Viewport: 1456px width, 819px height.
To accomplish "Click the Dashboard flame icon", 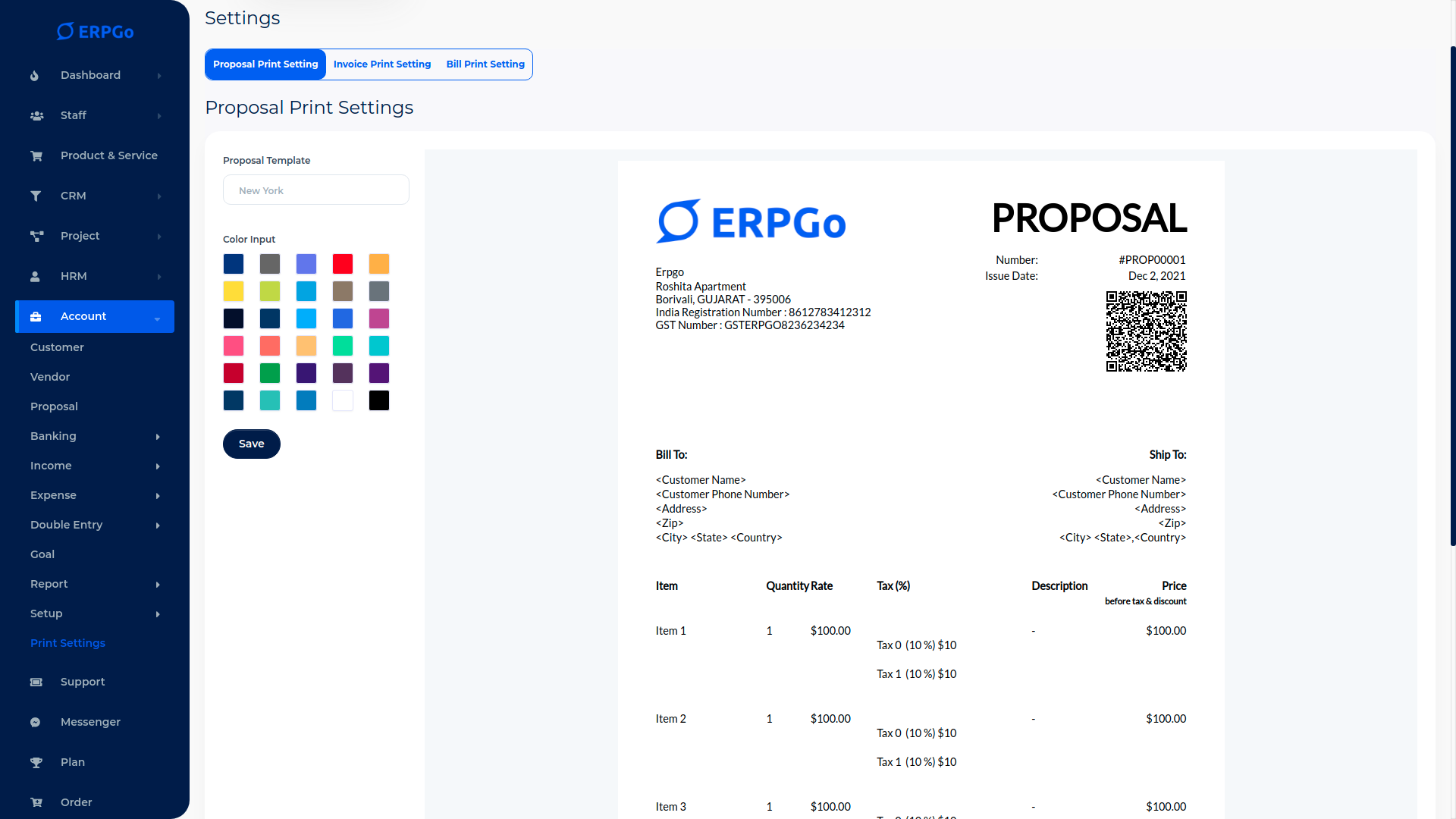I will pos(35,76).
